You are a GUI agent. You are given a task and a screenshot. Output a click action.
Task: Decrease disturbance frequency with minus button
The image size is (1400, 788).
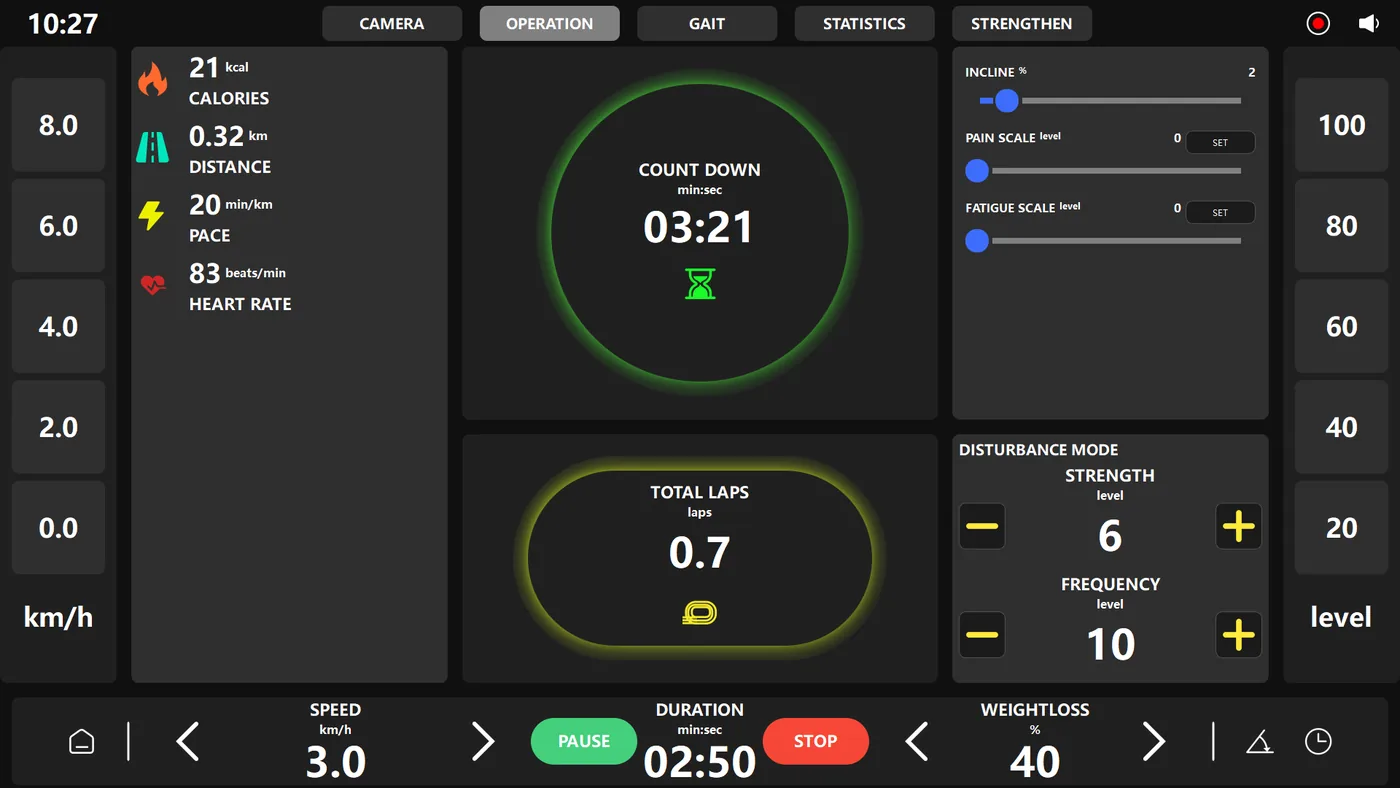pos(983,635)
